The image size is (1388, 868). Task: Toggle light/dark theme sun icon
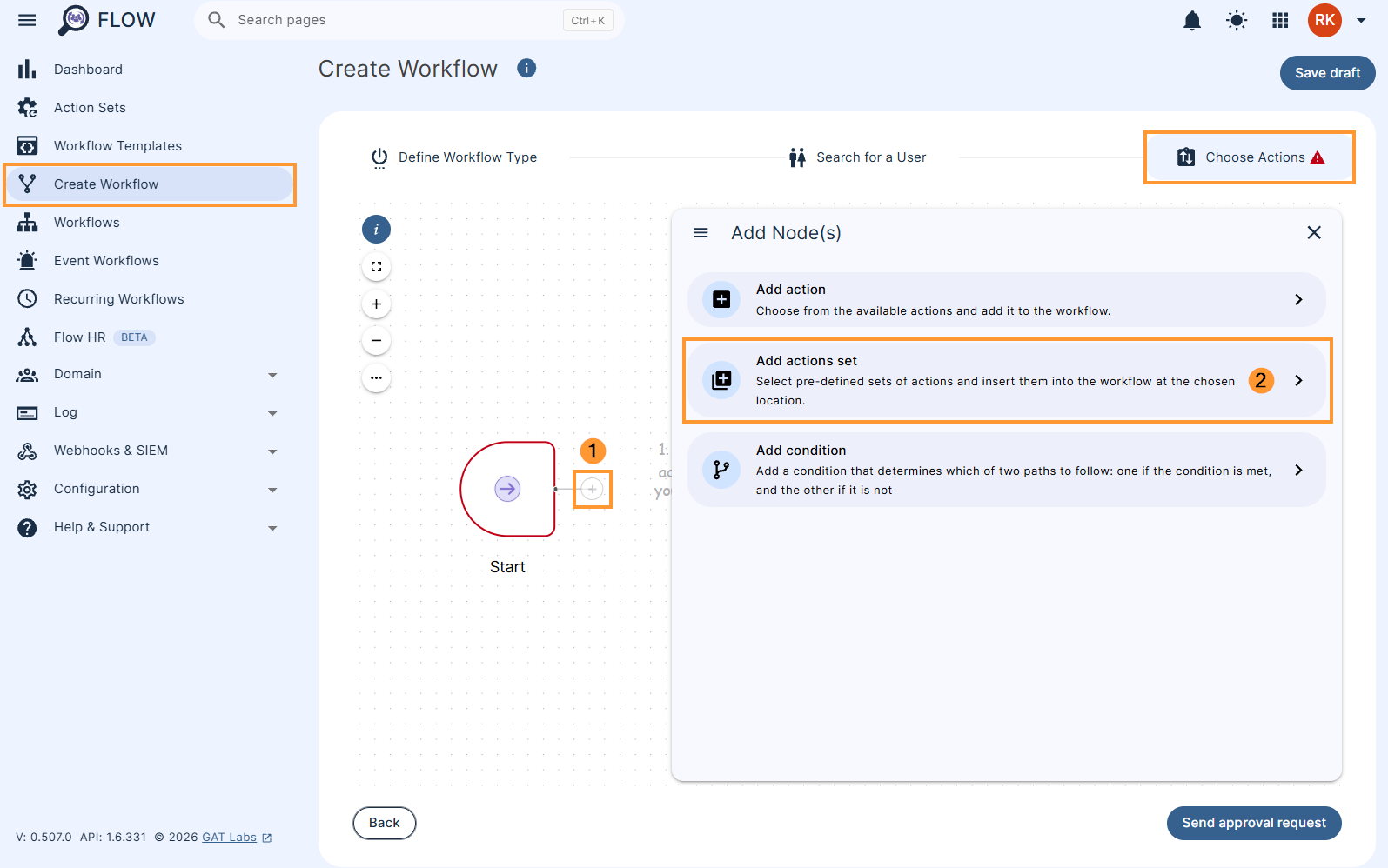[1237, 20]
